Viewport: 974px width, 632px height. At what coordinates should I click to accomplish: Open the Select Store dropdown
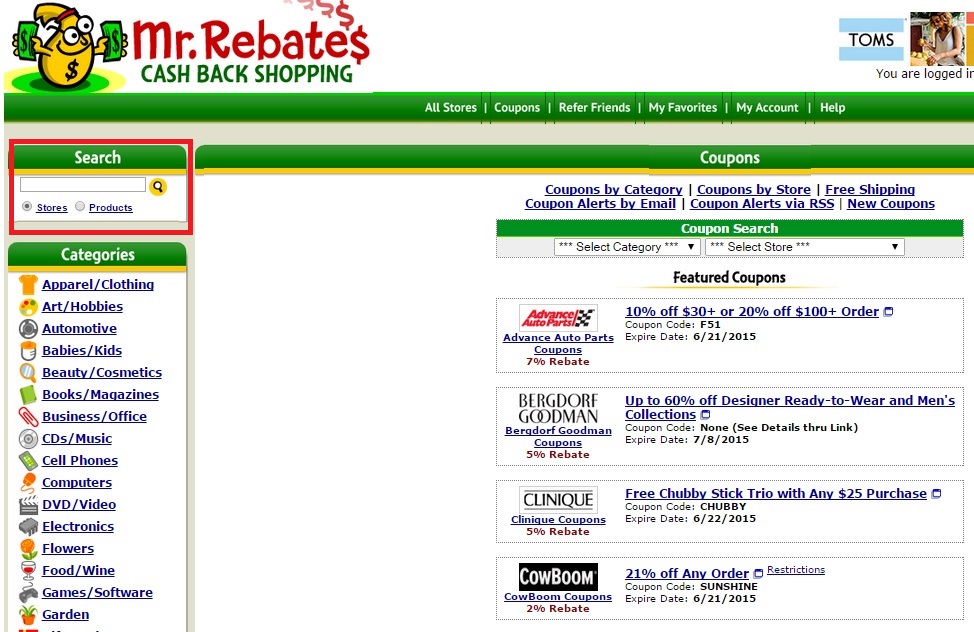click(x=804, y=247)
